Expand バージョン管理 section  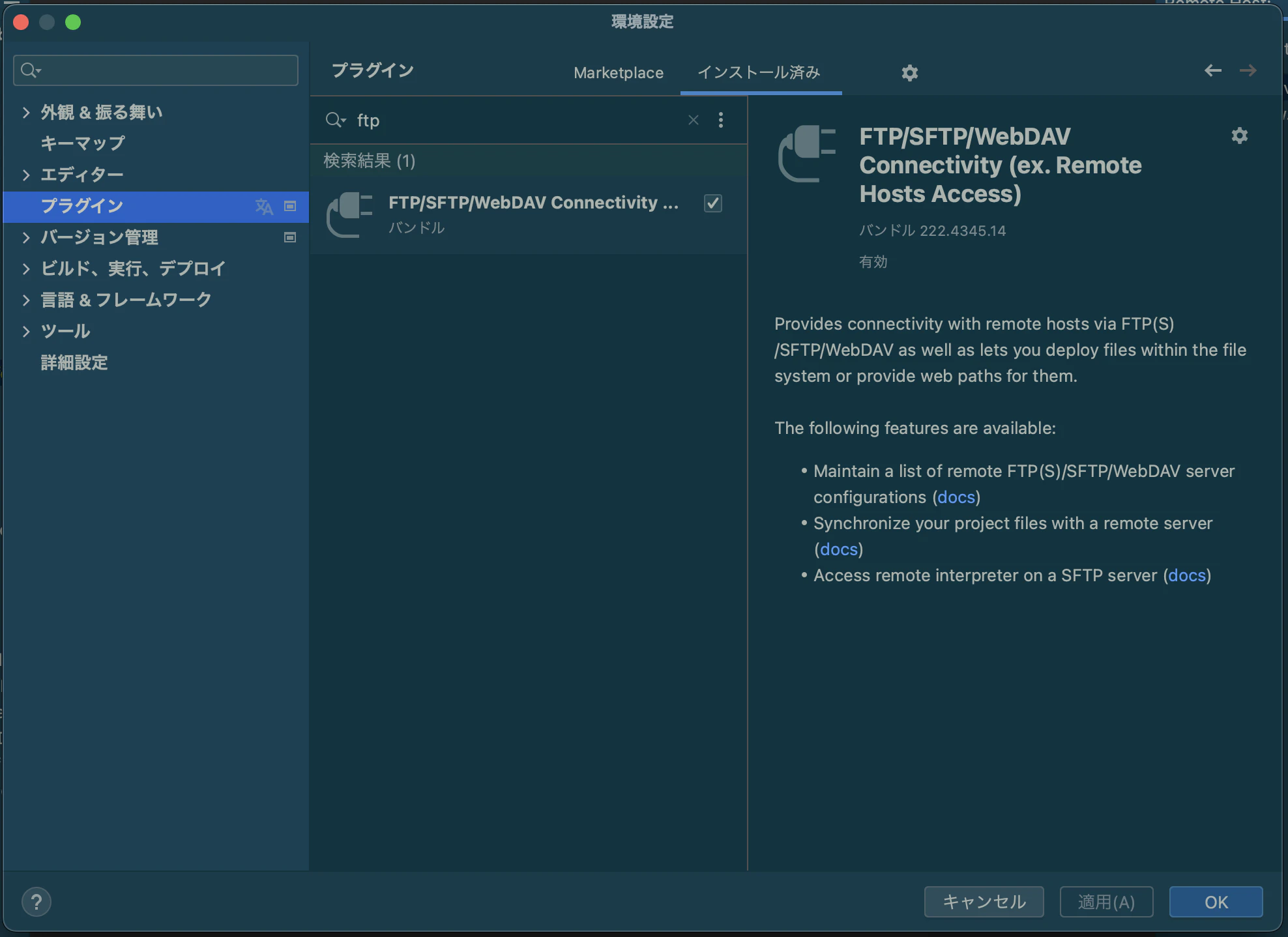coord(26,237)
